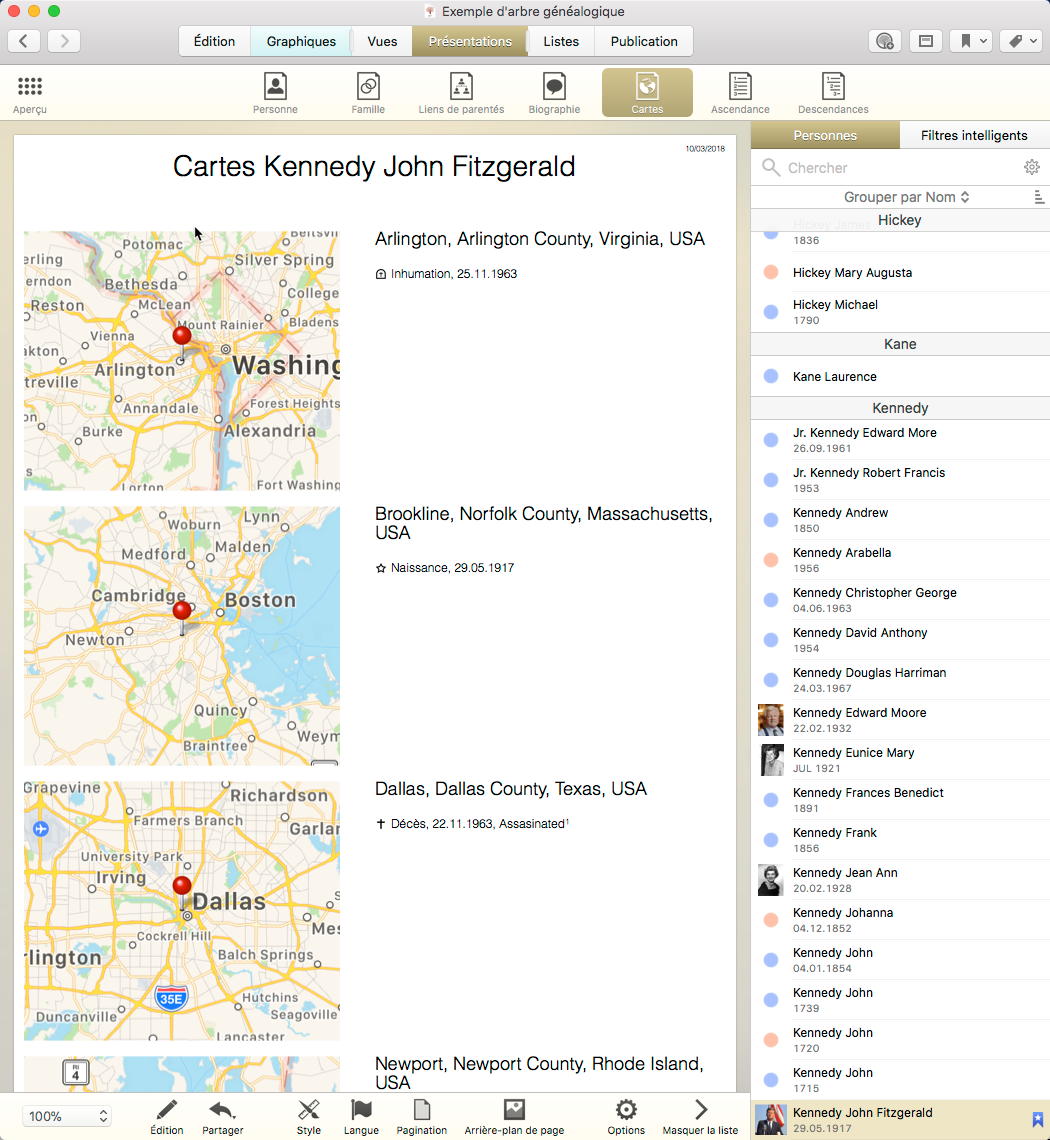Click the Dallas map red pin

182,886
